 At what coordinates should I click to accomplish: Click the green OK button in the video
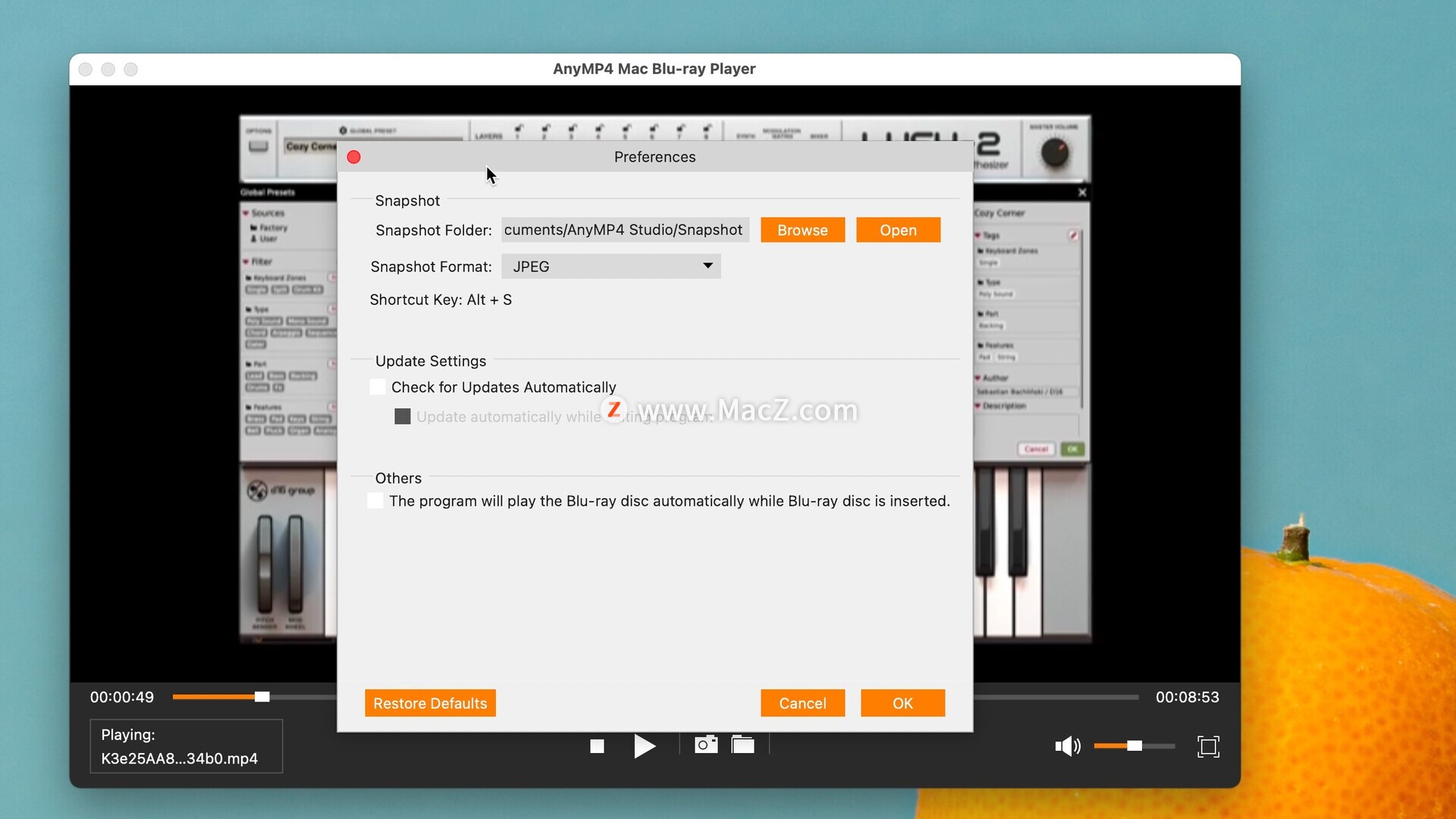[1072, 449]
